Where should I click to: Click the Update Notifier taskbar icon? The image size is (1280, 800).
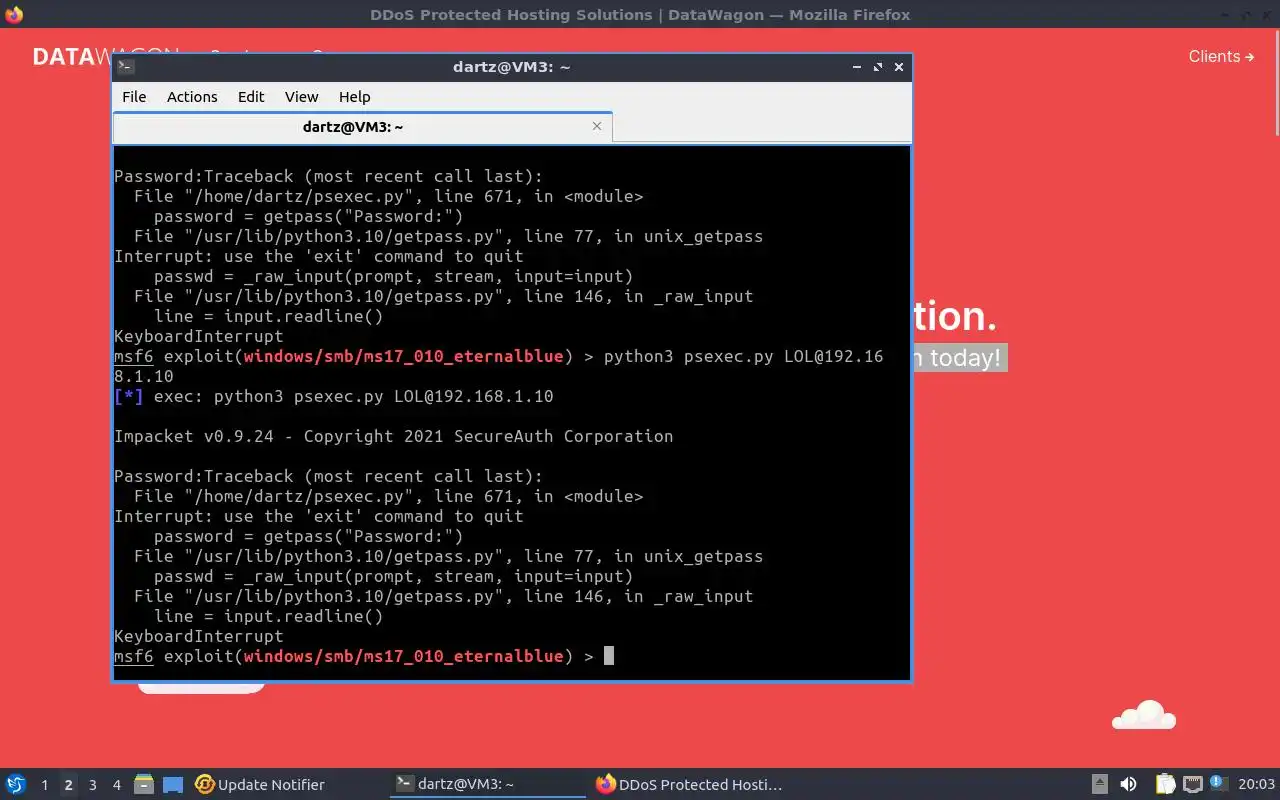tap(205, 784)
